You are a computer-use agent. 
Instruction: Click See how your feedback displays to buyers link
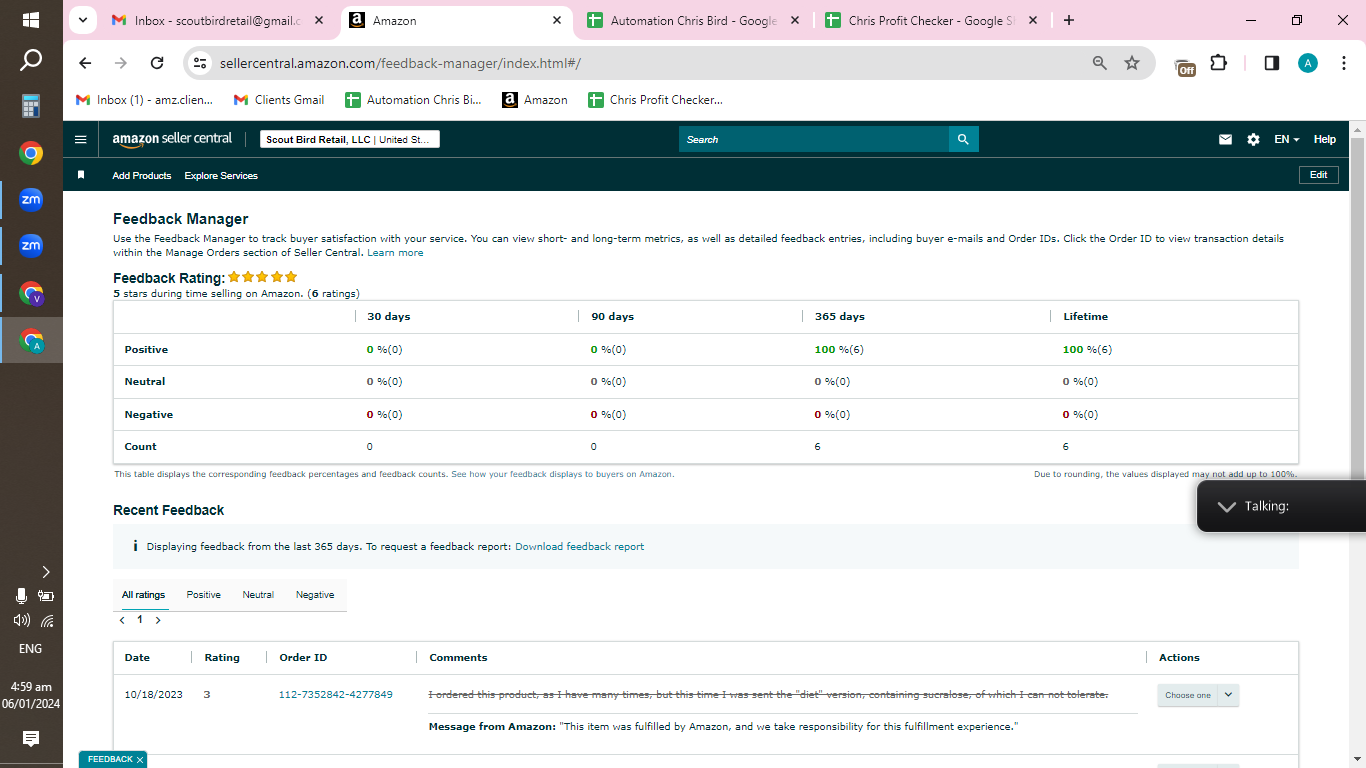point(562,474)
